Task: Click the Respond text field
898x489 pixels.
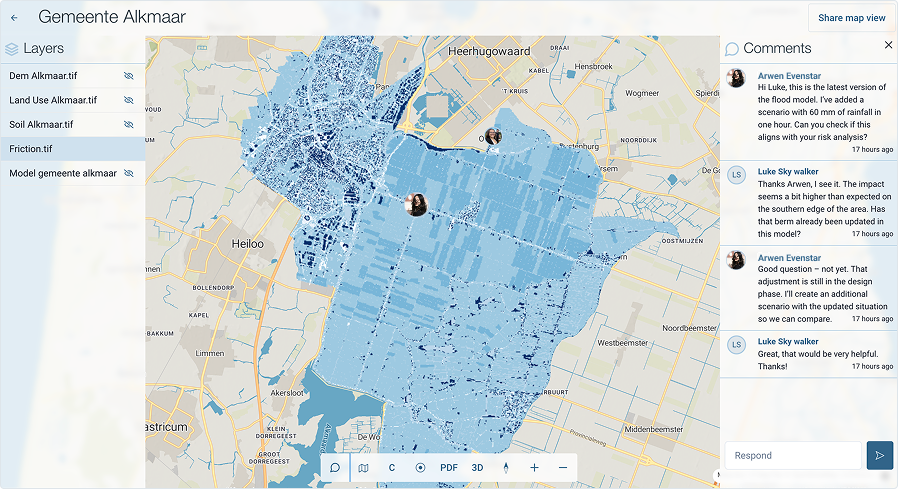Action: [793, 455]
